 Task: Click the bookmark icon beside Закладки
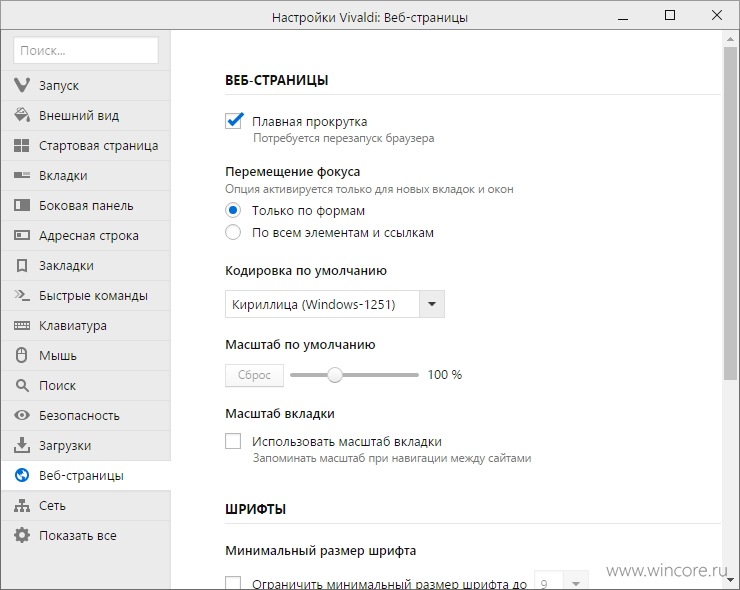click(x=22, y=265)
